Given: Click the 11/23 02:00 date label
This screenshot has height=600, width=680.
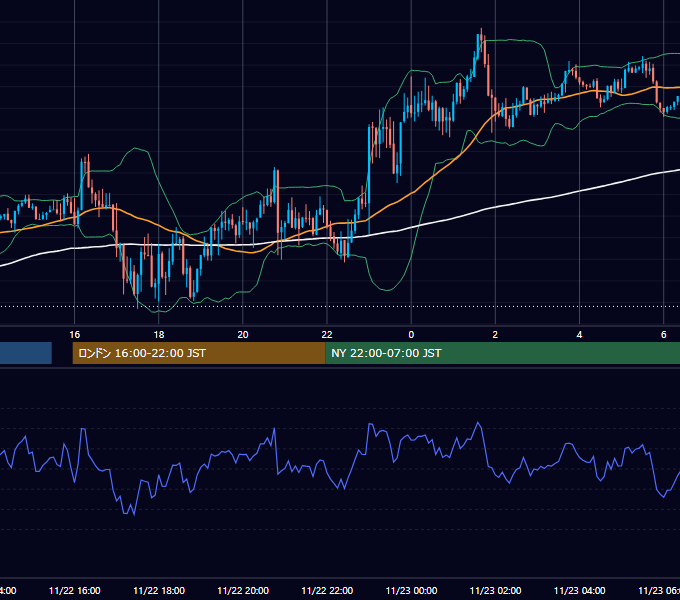Looking at the screenshot, I should [x=495, y=590].
